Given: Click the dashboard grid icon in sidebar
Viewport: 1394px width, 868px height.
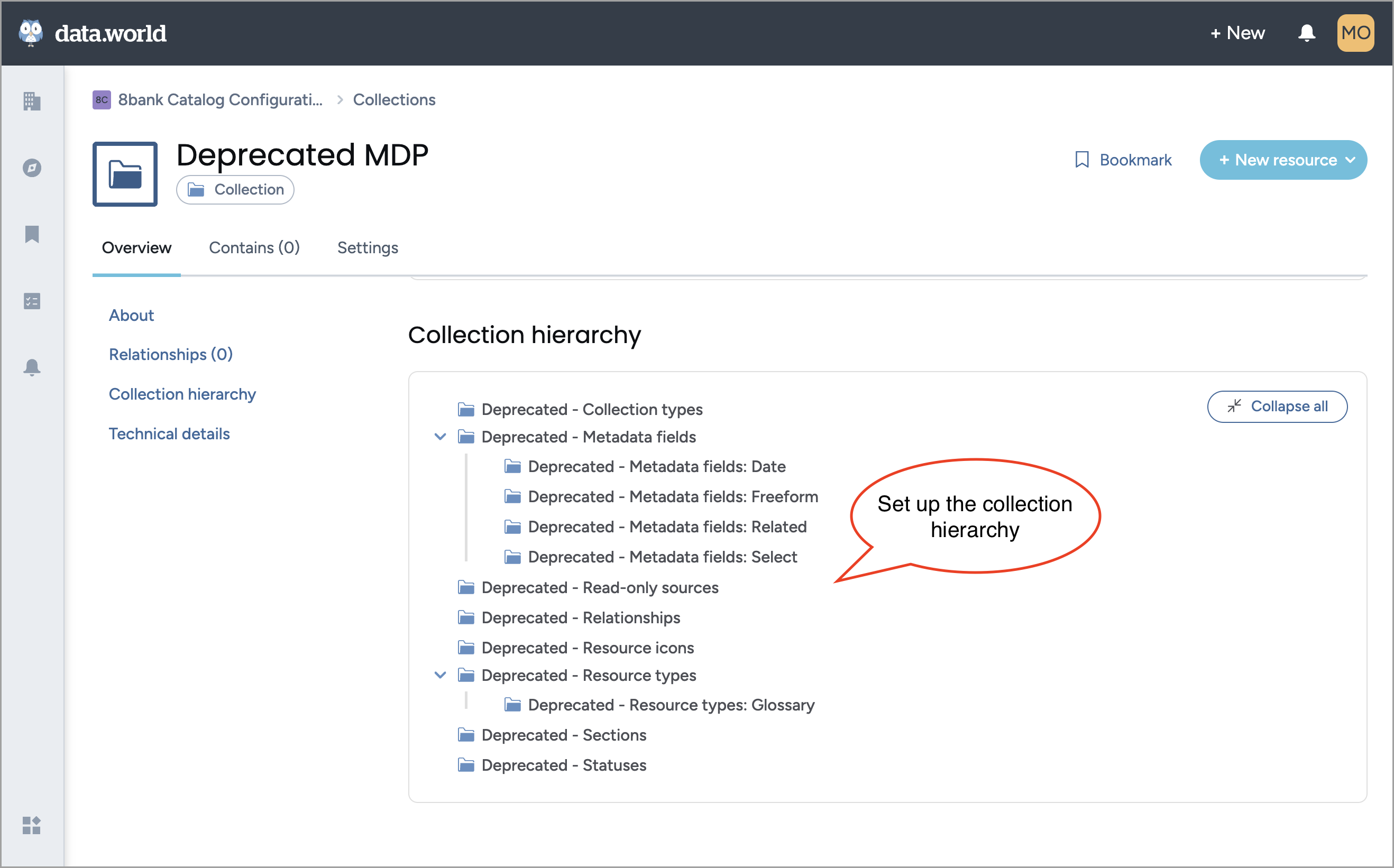Looking at the screenshot, I should pos(32,826).
